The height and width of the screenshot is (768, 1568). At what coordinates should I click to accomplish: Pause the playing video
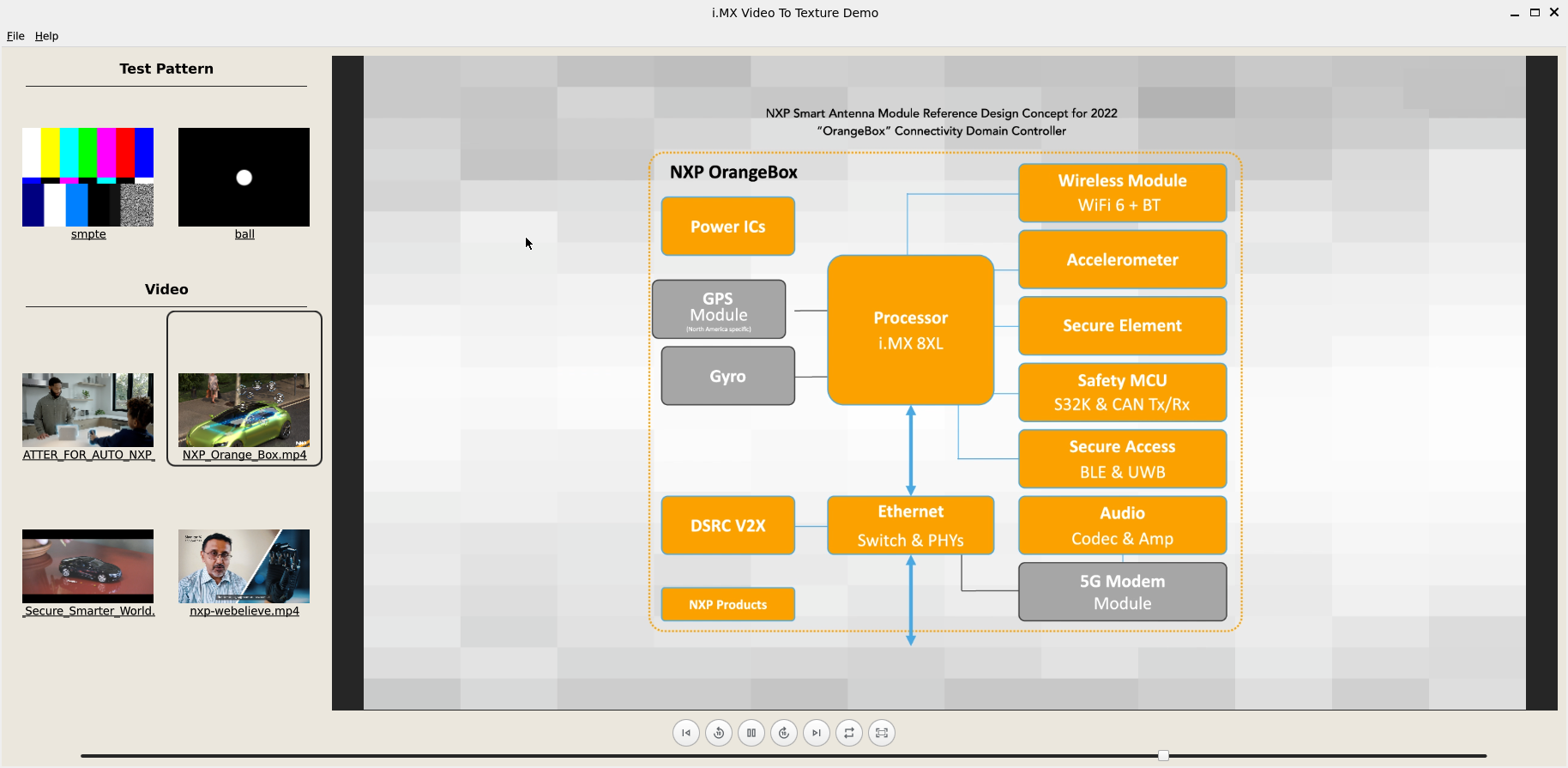[x=751, y=733]
